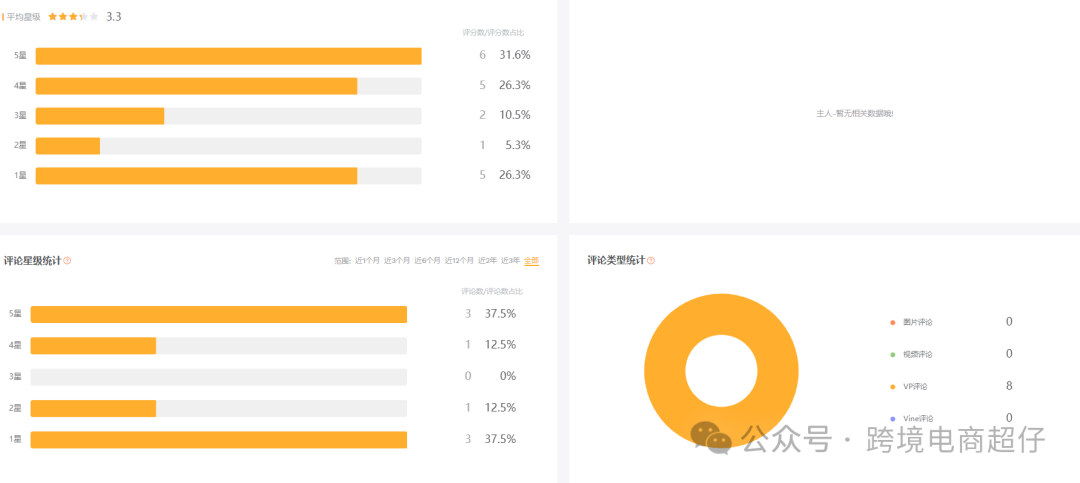The width and height of the screenshot is (1080, 483).
Task: Switch range to 近6个月
Action: 428,261
